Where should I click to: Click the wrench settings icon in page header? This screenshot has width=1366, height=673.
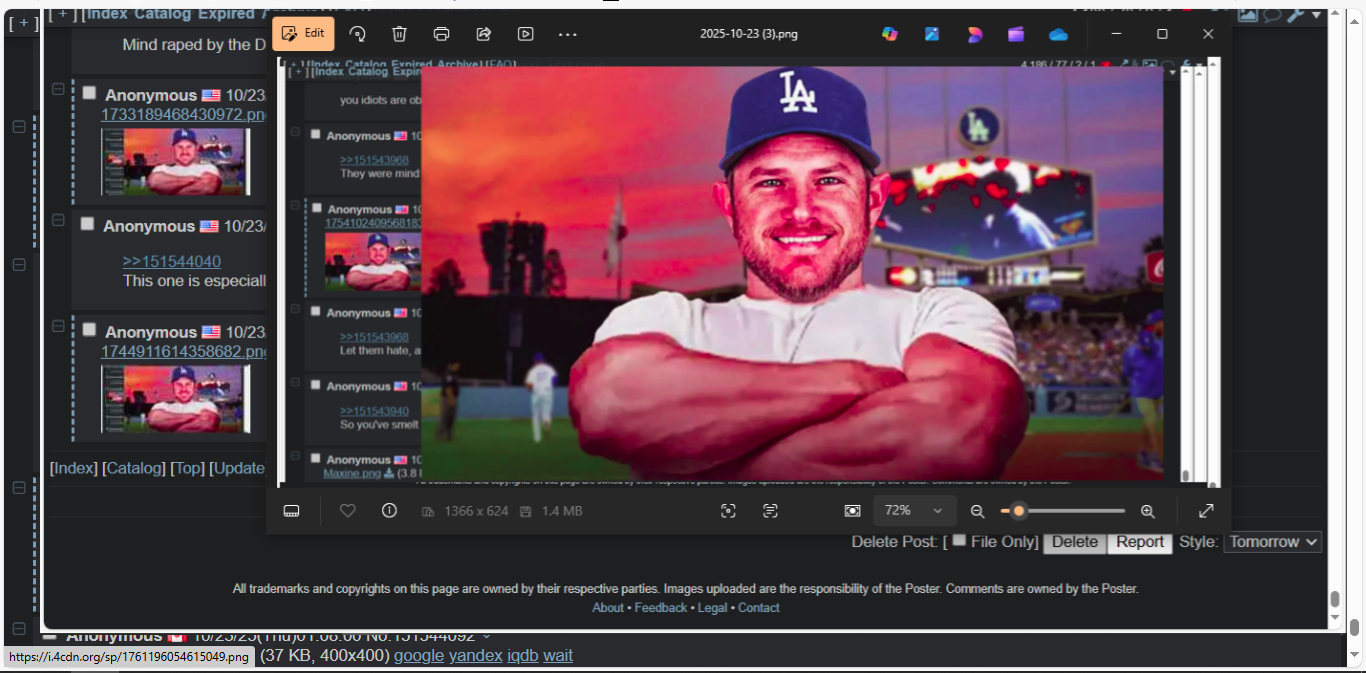1295,14
